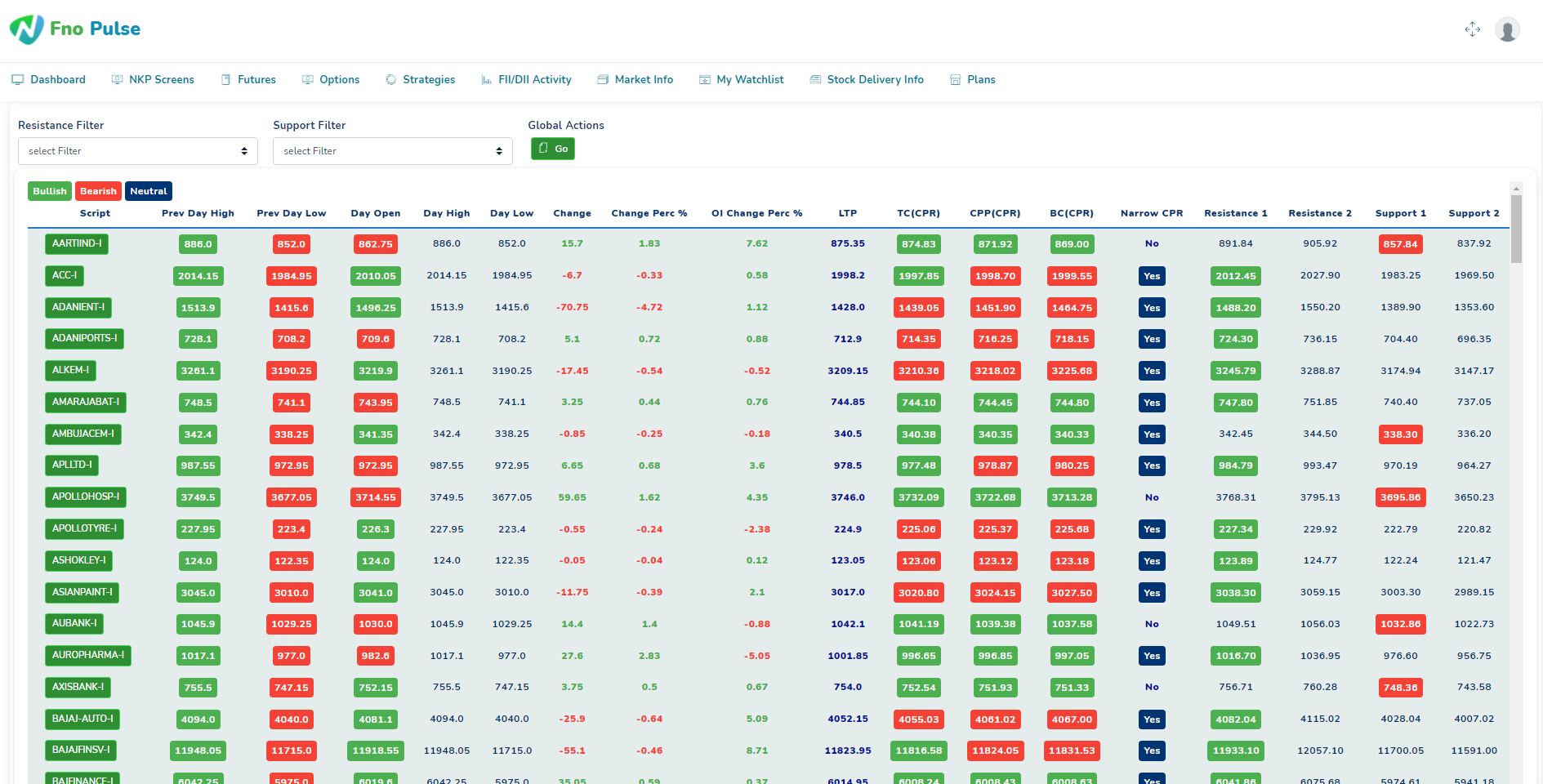
Task: Click the Change Perc % column header
Action: pyautogui.click(x=649, y=213)
